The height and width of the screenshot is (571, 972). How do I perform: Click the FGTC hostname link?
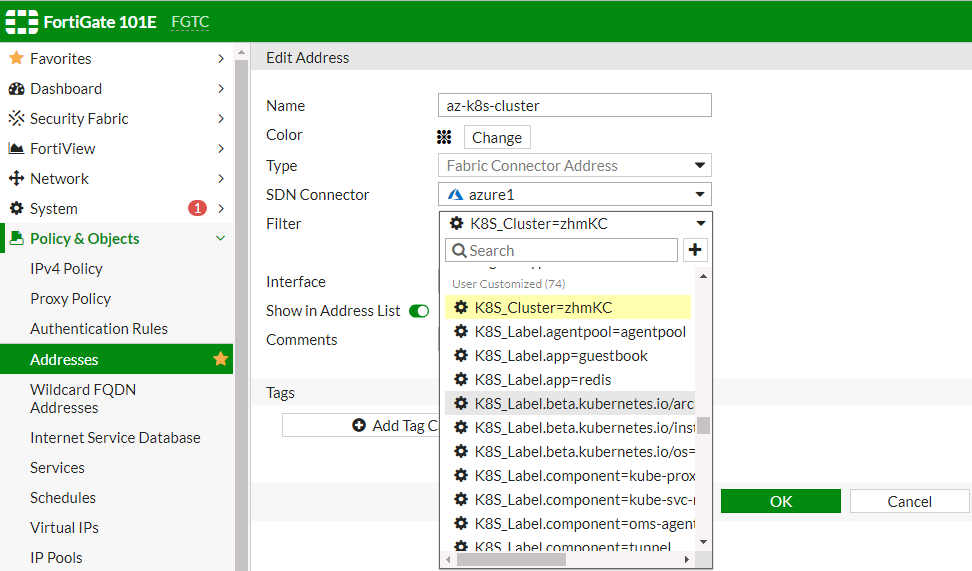(x=190, y=22)
